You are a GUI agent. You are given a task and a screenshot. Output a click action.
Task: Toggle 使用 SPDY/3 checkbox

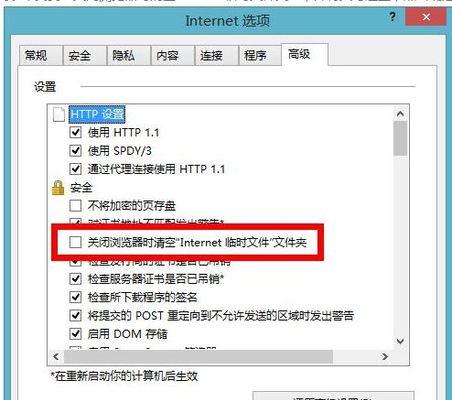[x=76, y=151]
